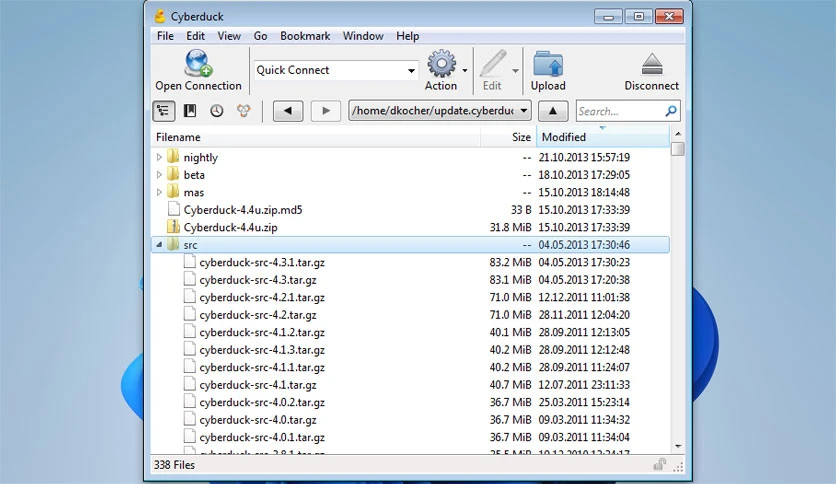The image size is (836, 484).
Task: Open the Quick Connect dropdown
Action: coord(411,70)
